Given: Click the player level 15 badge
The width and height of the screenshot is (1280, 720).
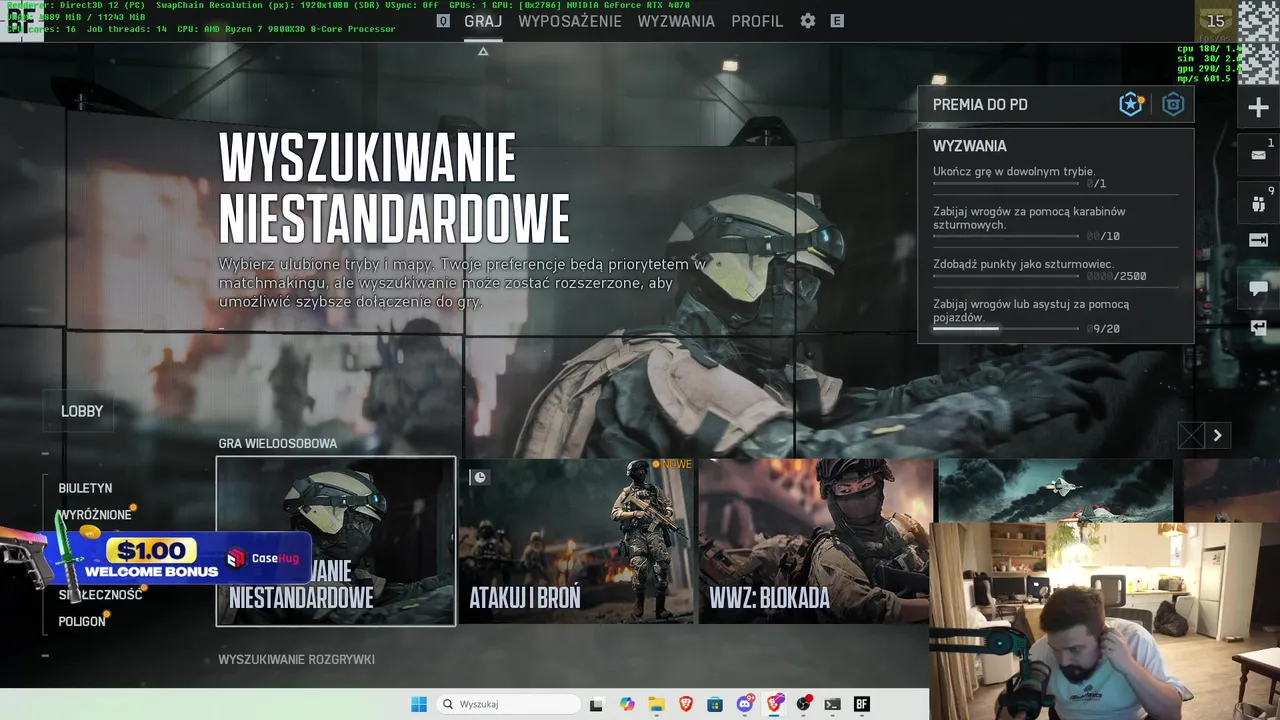Looking at the screenshot, I should coord(1215,21).
